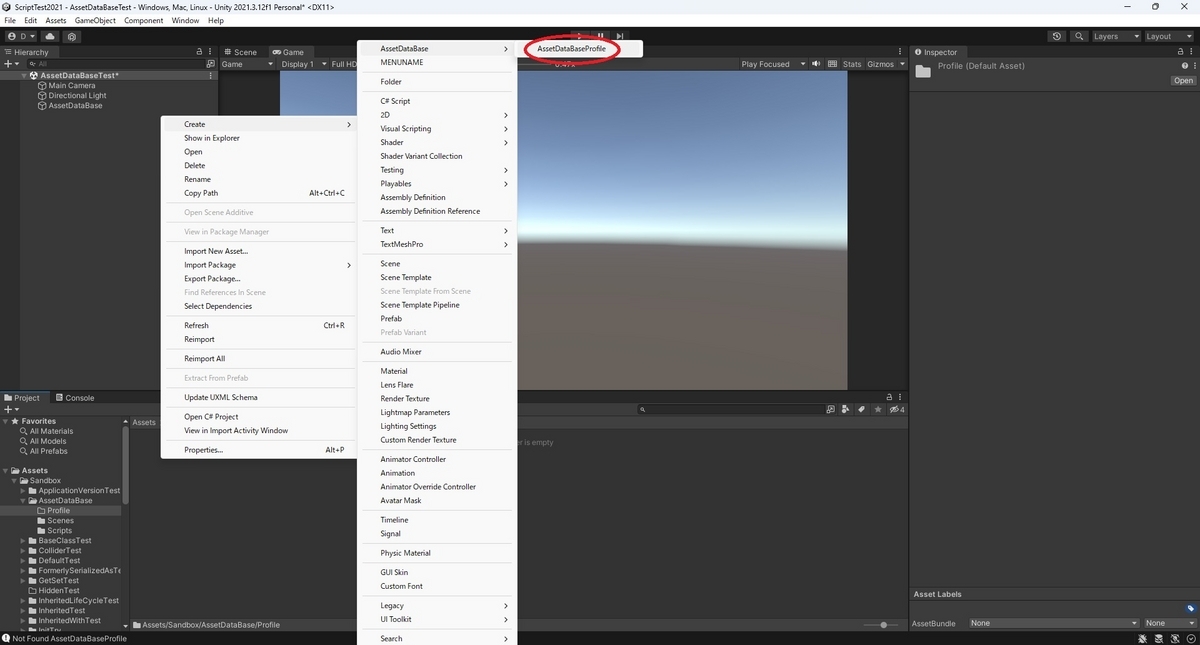Click the search-by-label tag icon

click(862, 409)
